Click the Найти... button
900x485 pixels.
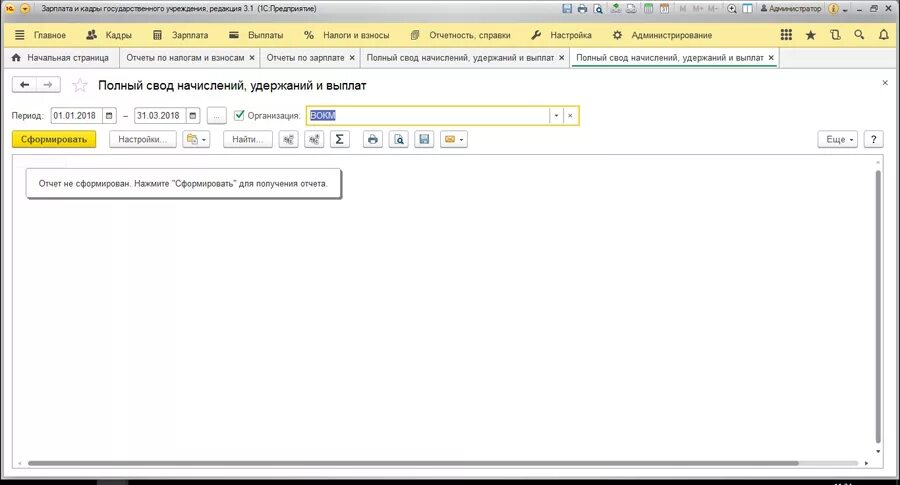(x=248, y=139)
